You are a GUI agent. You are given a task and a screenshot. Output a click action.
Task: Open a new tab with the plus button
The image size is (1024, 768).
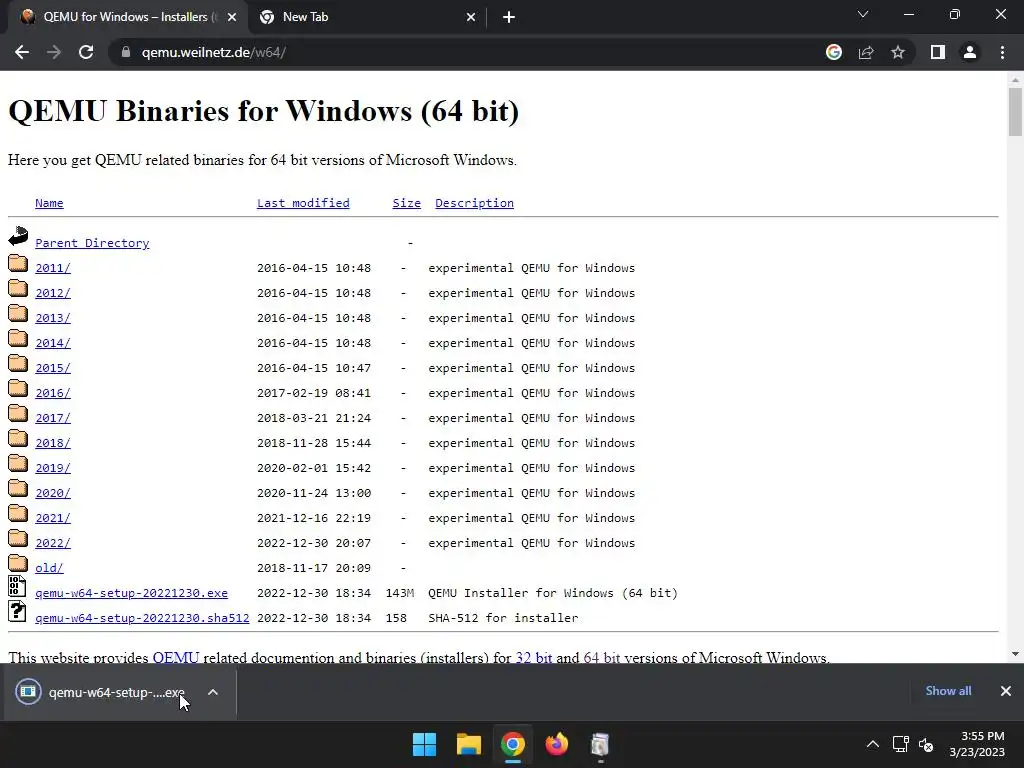(509, 18)
